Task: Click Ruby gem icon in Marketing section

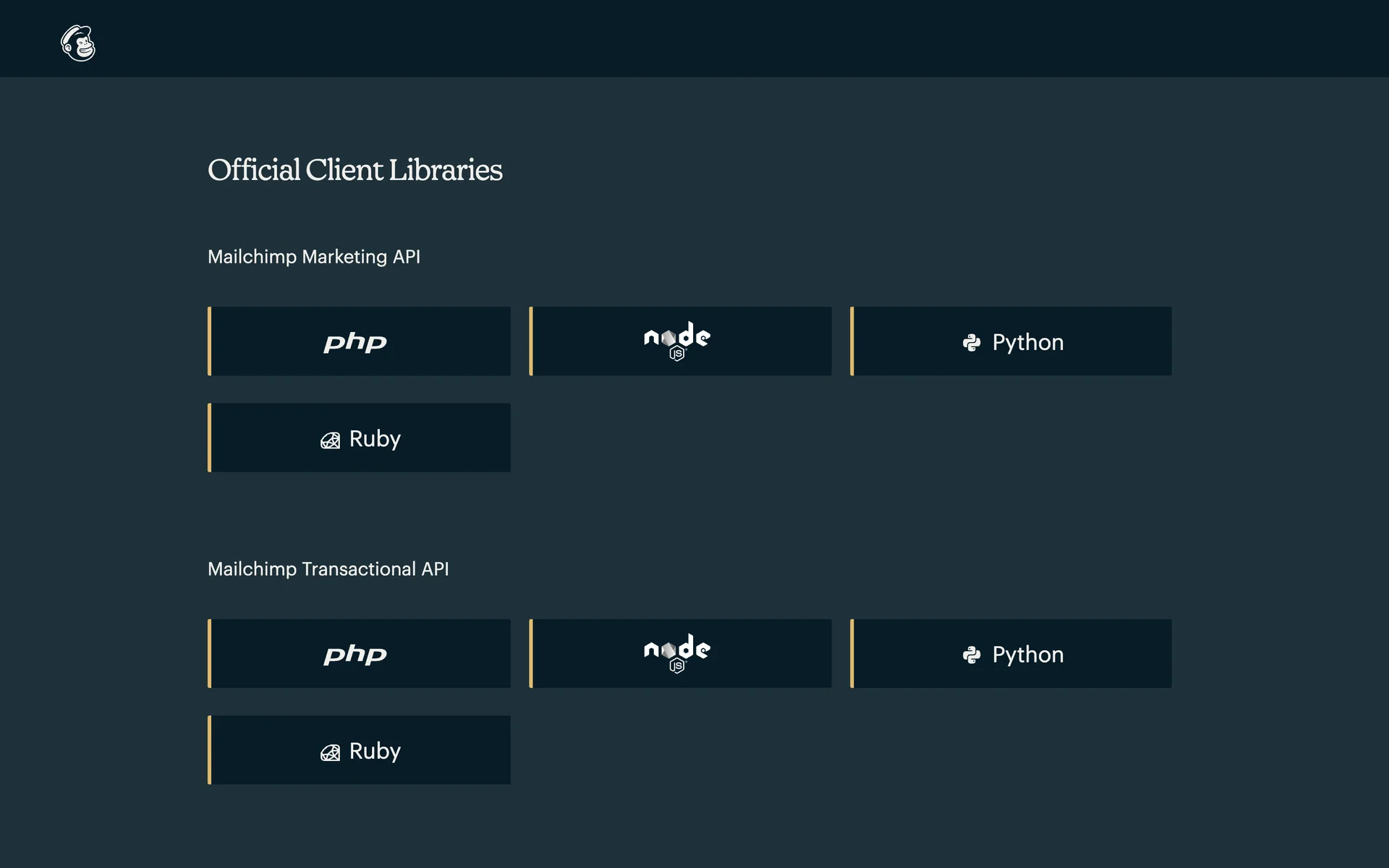Action: point(330,440)
